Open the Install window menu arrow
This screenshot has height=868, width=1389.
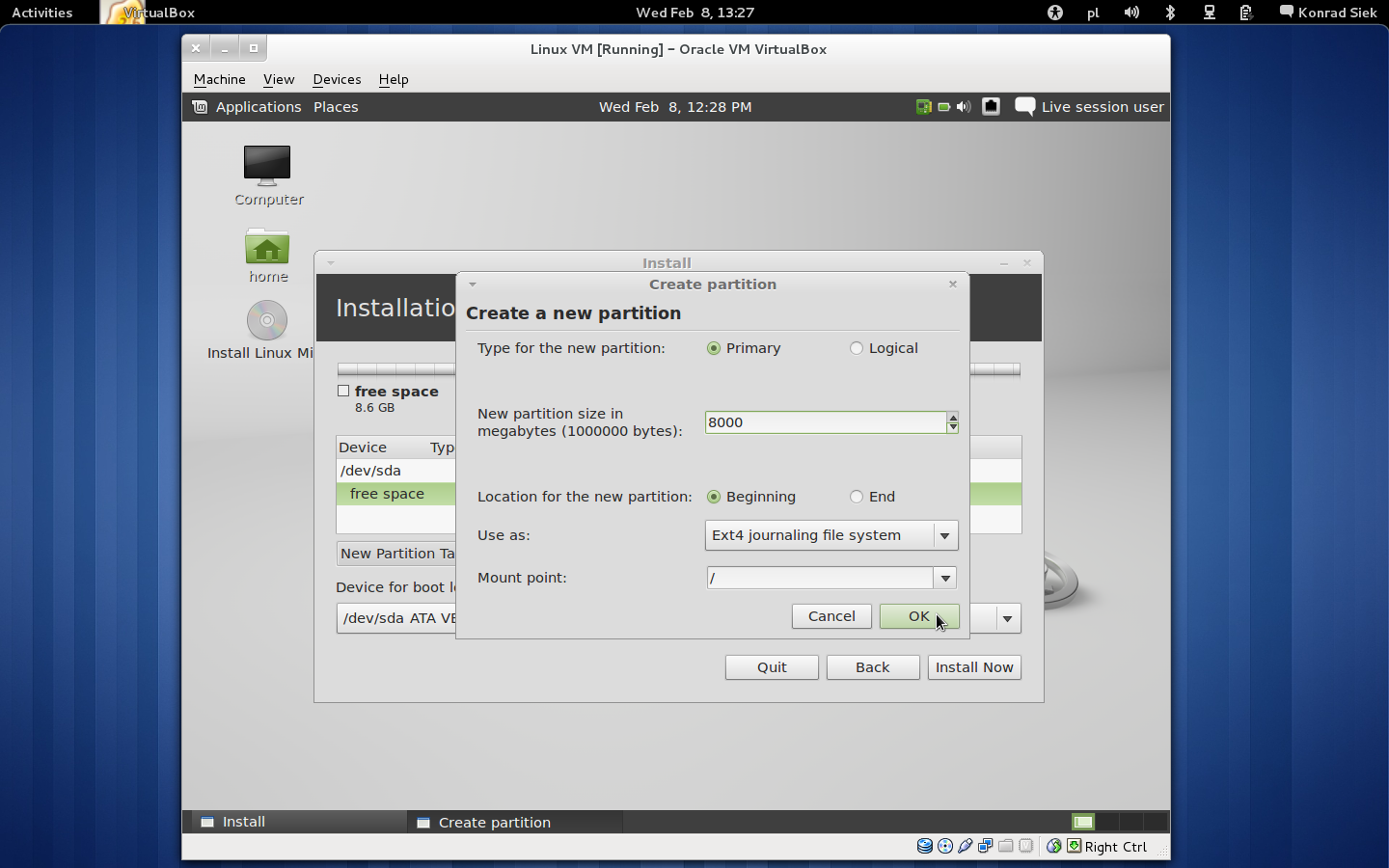tap(331, 262)
